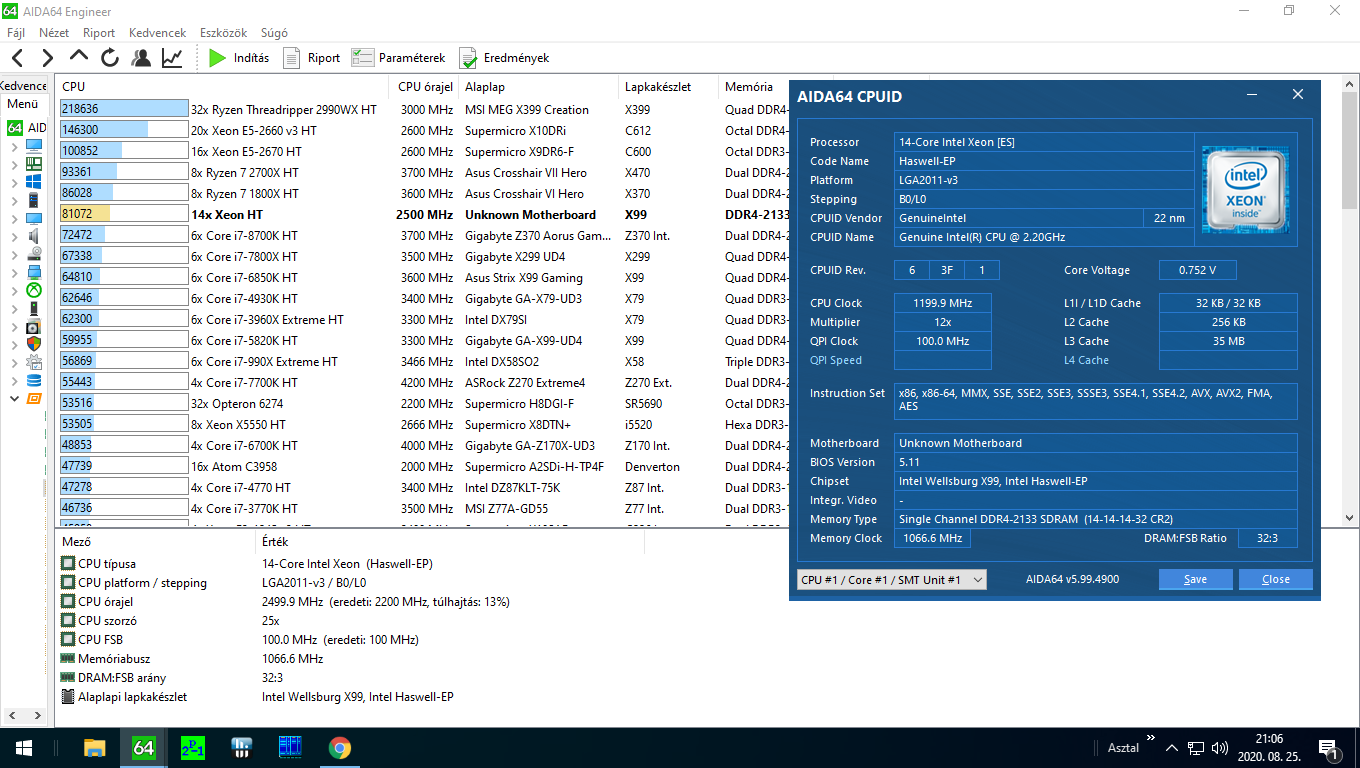This screenshot has width=1360, height=768.
Task: Select the Multimedia speaker icon in tree
Action: [34, 236]
